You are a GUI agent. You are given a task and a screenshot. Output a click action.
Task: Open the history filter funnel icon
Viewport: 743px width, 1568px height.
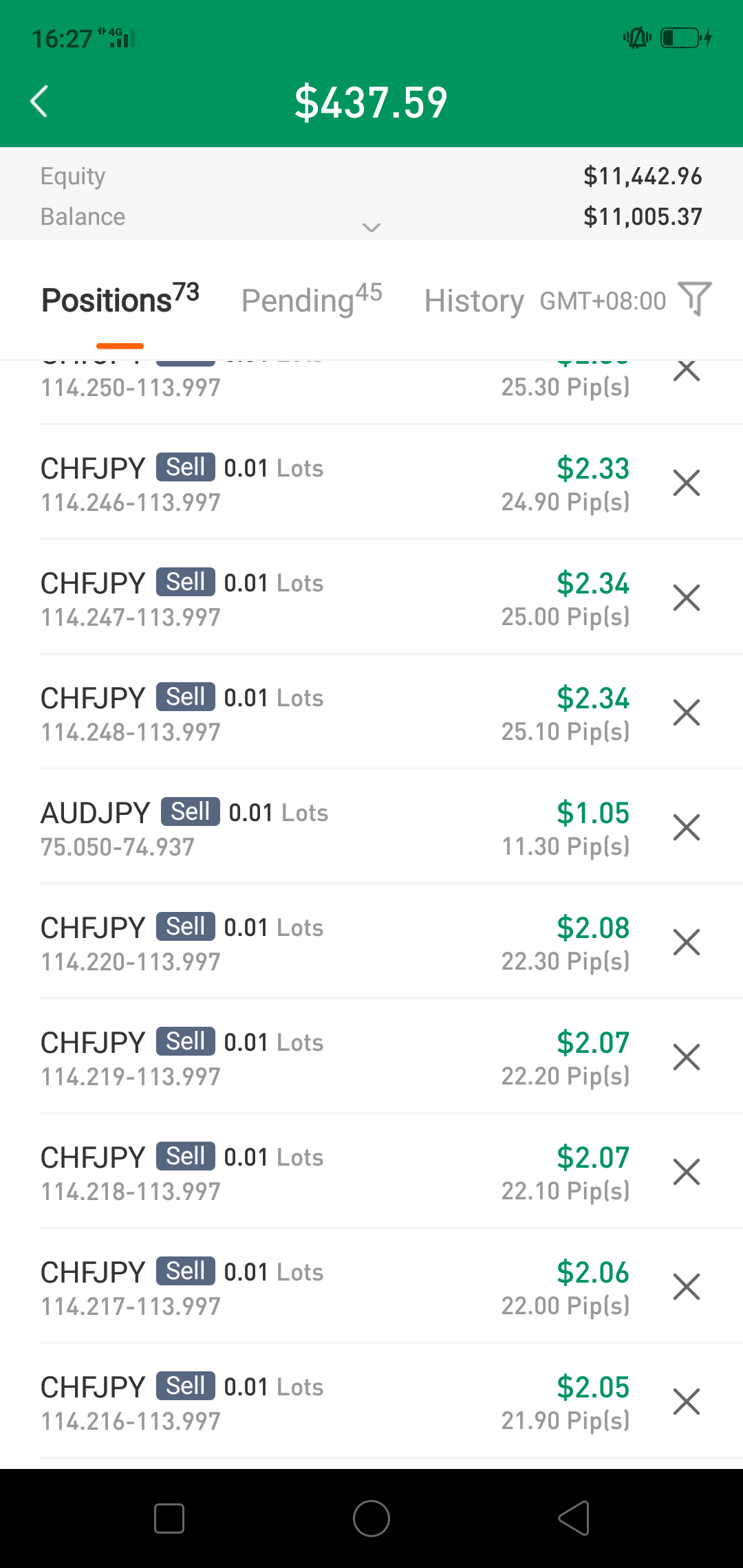click(x=695, y=299)
